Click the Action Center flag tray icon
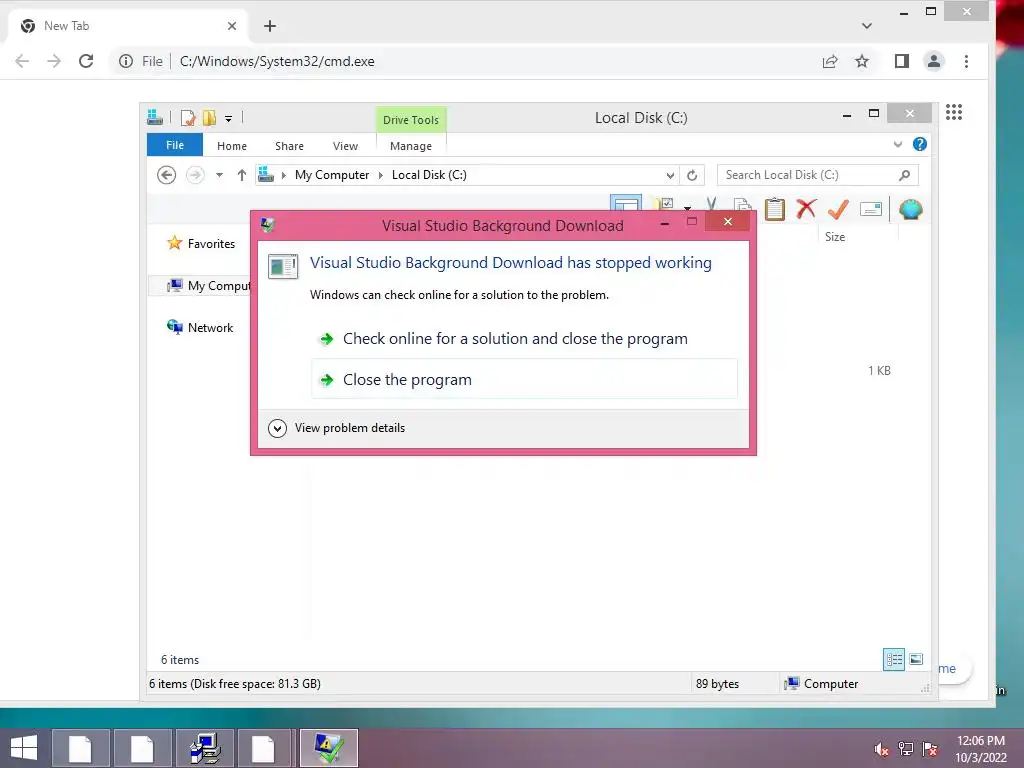1024x768 pixels. 930,749
